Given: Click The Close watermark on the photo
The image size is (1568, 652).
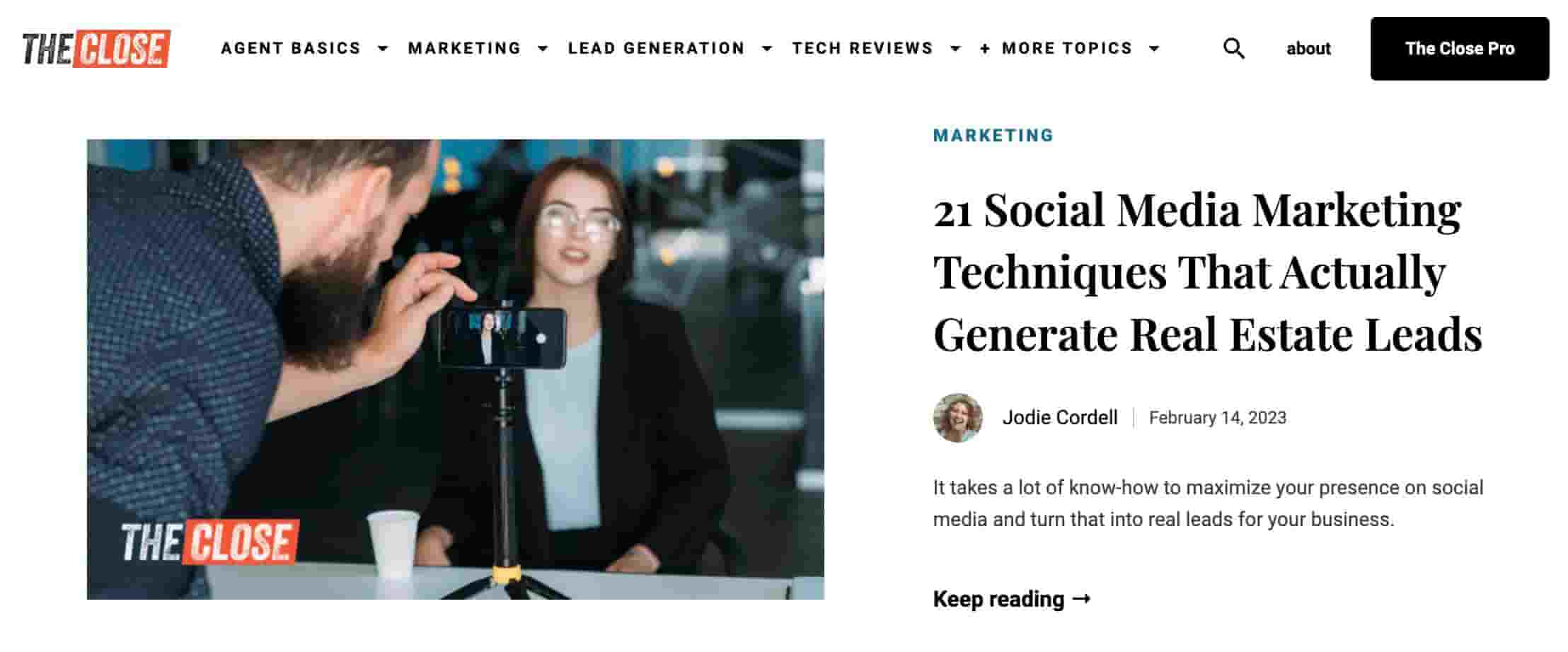Looking at the screenshot, I should 209,542.
